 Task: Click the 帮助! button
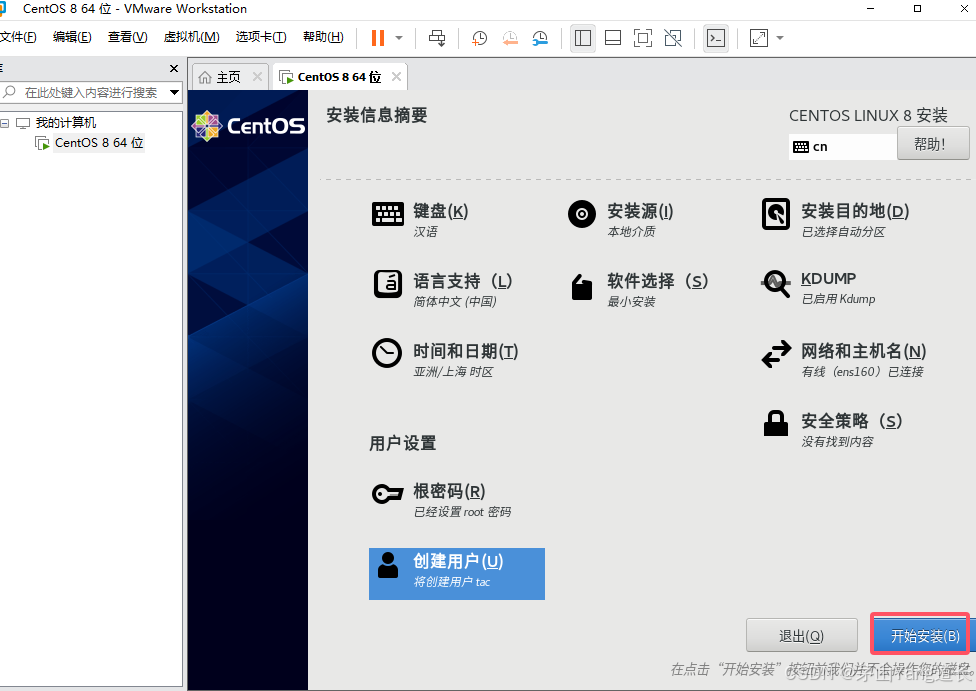[x=933, y=144]
